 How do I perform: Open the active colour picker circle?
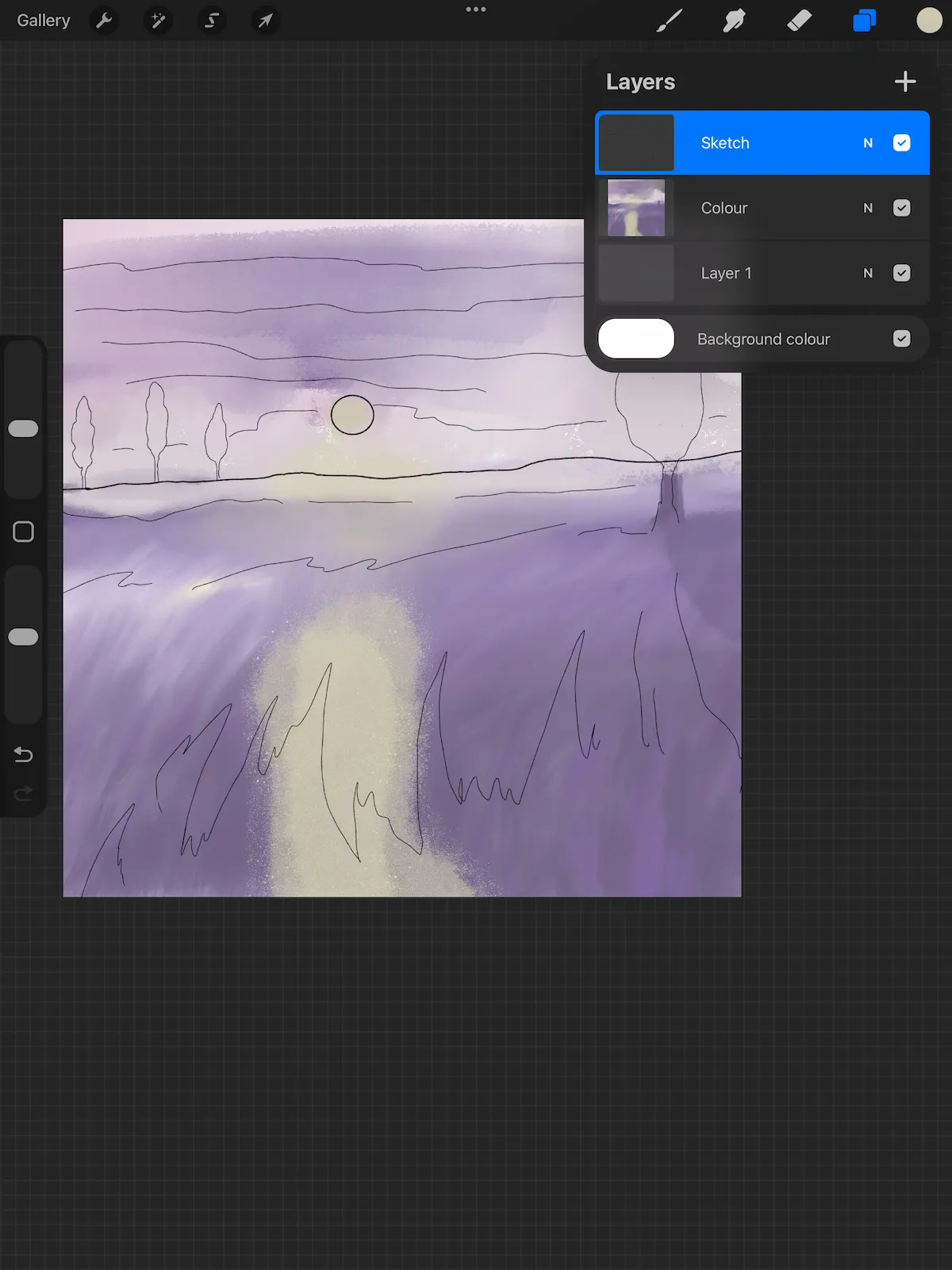point(929,21)
